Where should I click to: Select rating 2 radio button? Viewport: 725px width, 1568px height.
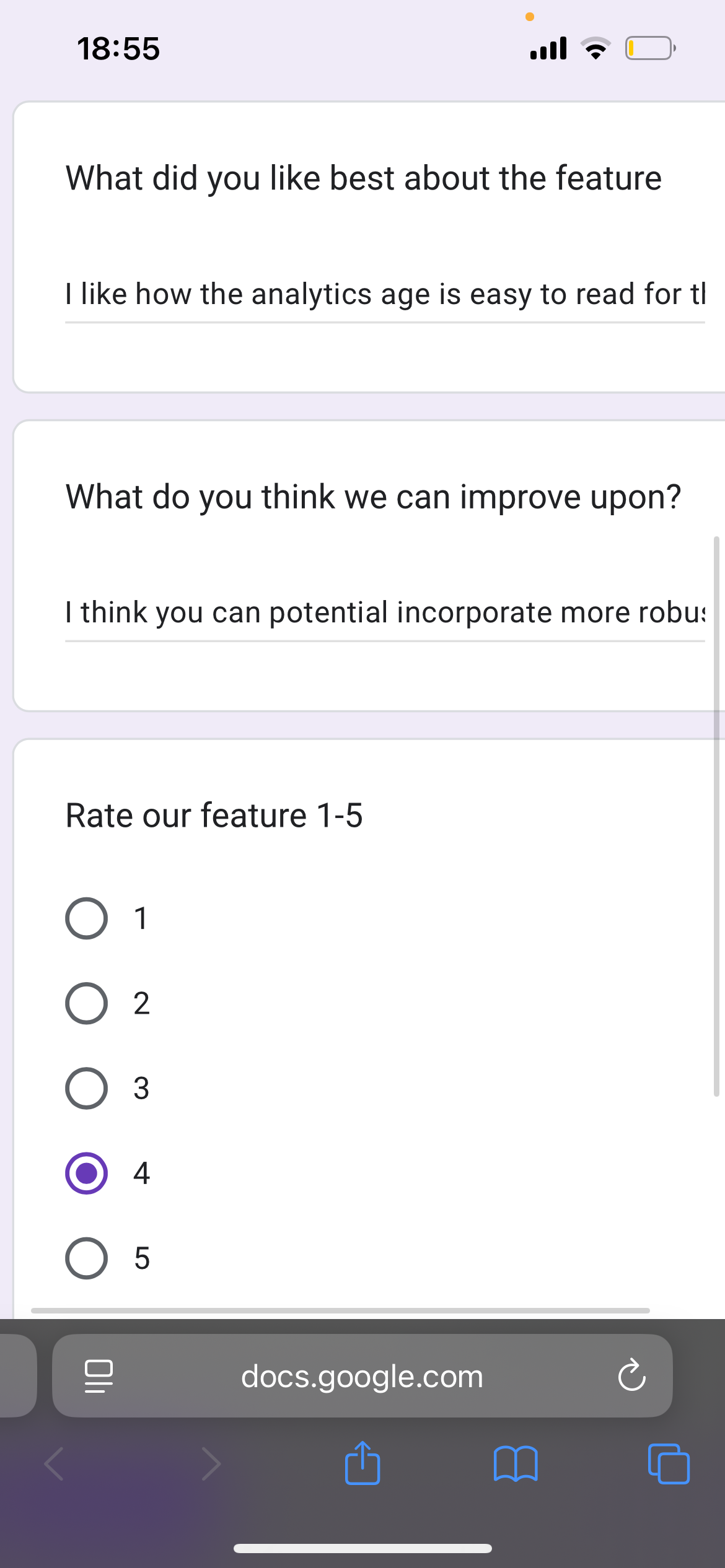(86, 1003)
